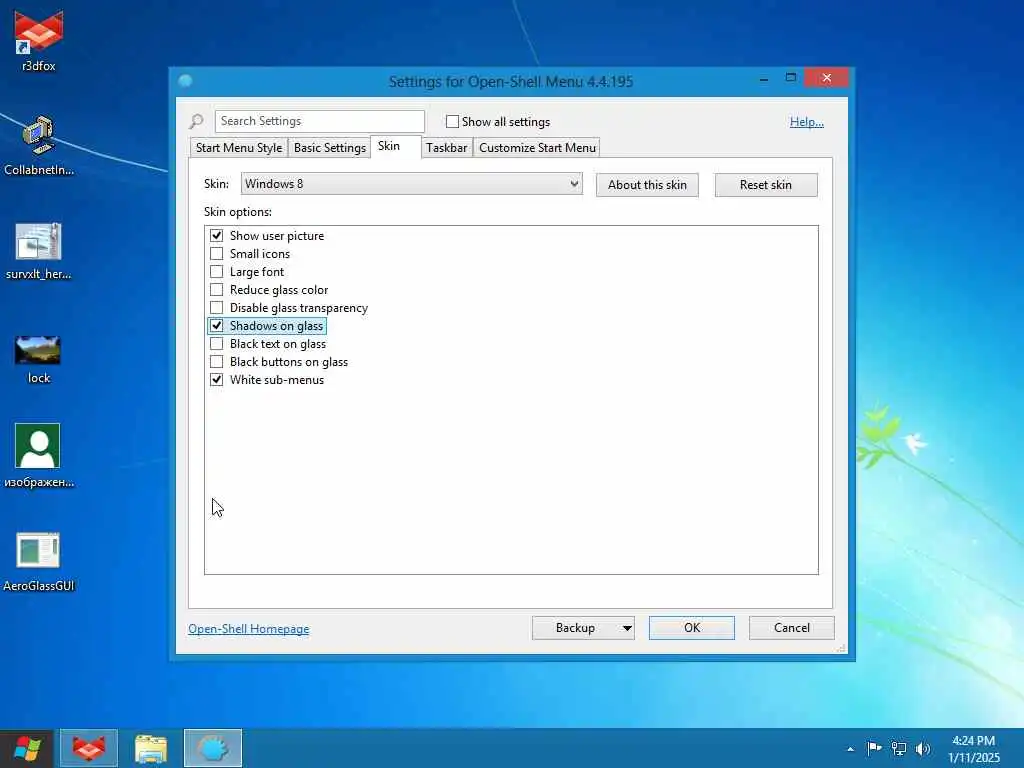Maximize the Open-Shell settings window

click(791, 78)
